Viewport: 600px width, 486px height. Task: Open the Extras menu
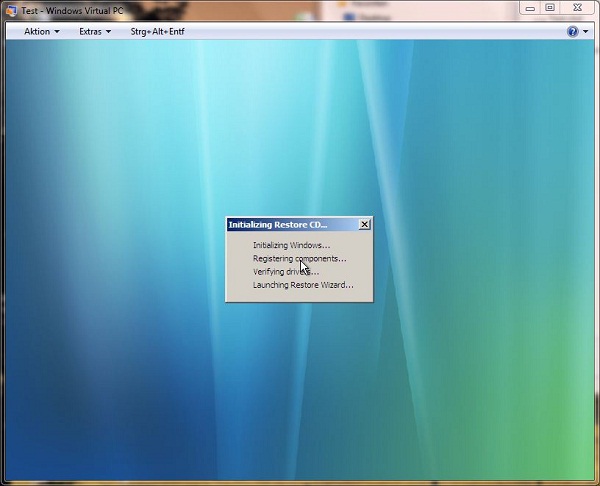pyautogui.click(x=95, y=32)
